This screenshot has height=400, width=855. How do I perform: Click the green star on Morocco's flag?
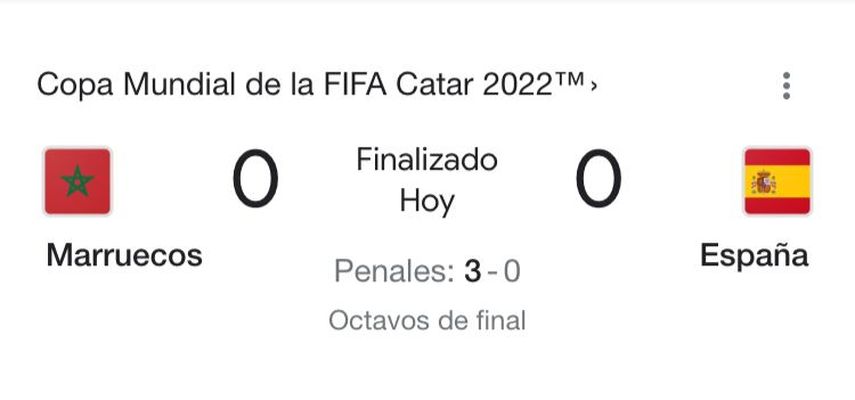coord(77,182)
